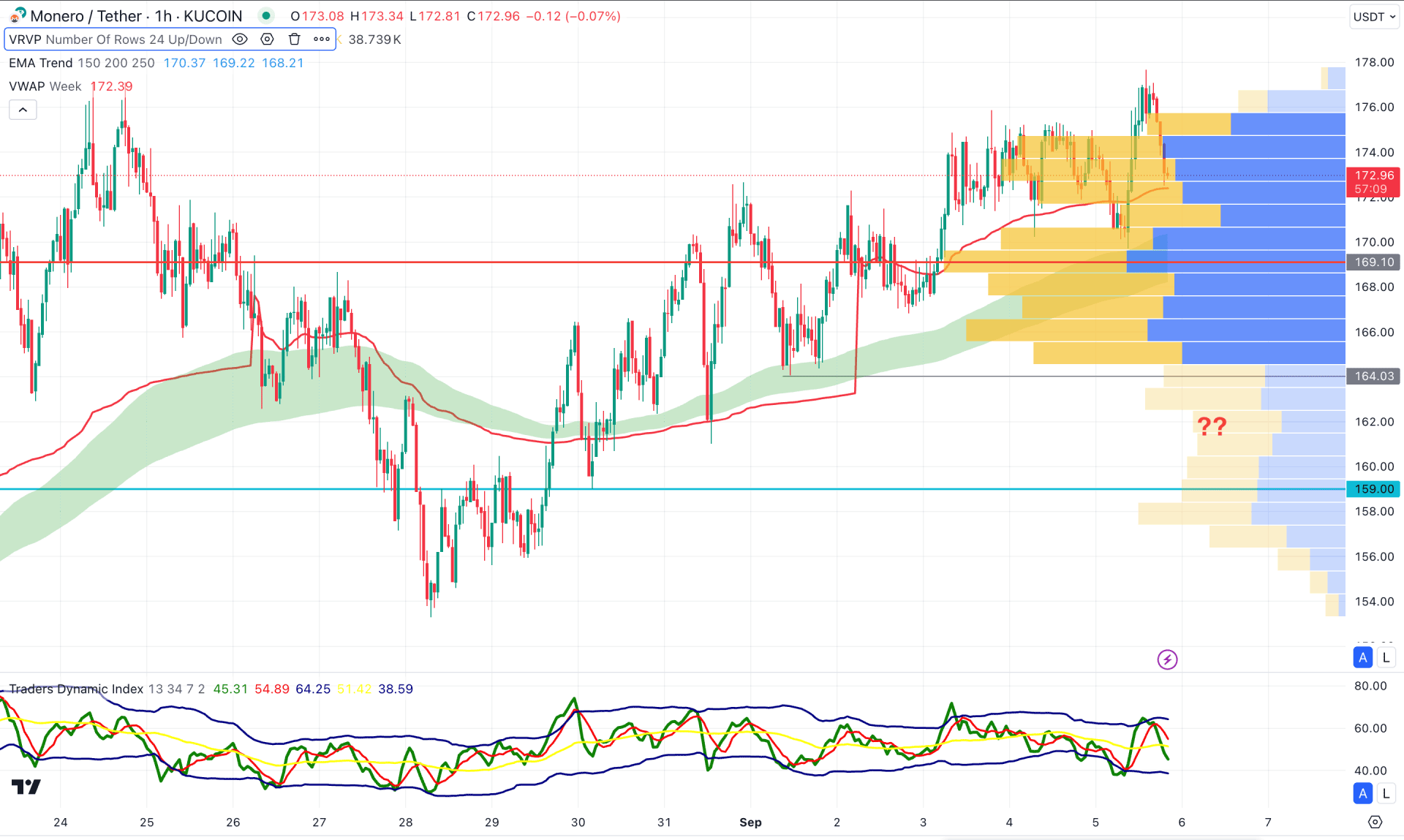Open VRVP indicator settings
Image resolution: width=1404 pixels, height=840 pixels.
pyautogui.click(x=268, y=39)
